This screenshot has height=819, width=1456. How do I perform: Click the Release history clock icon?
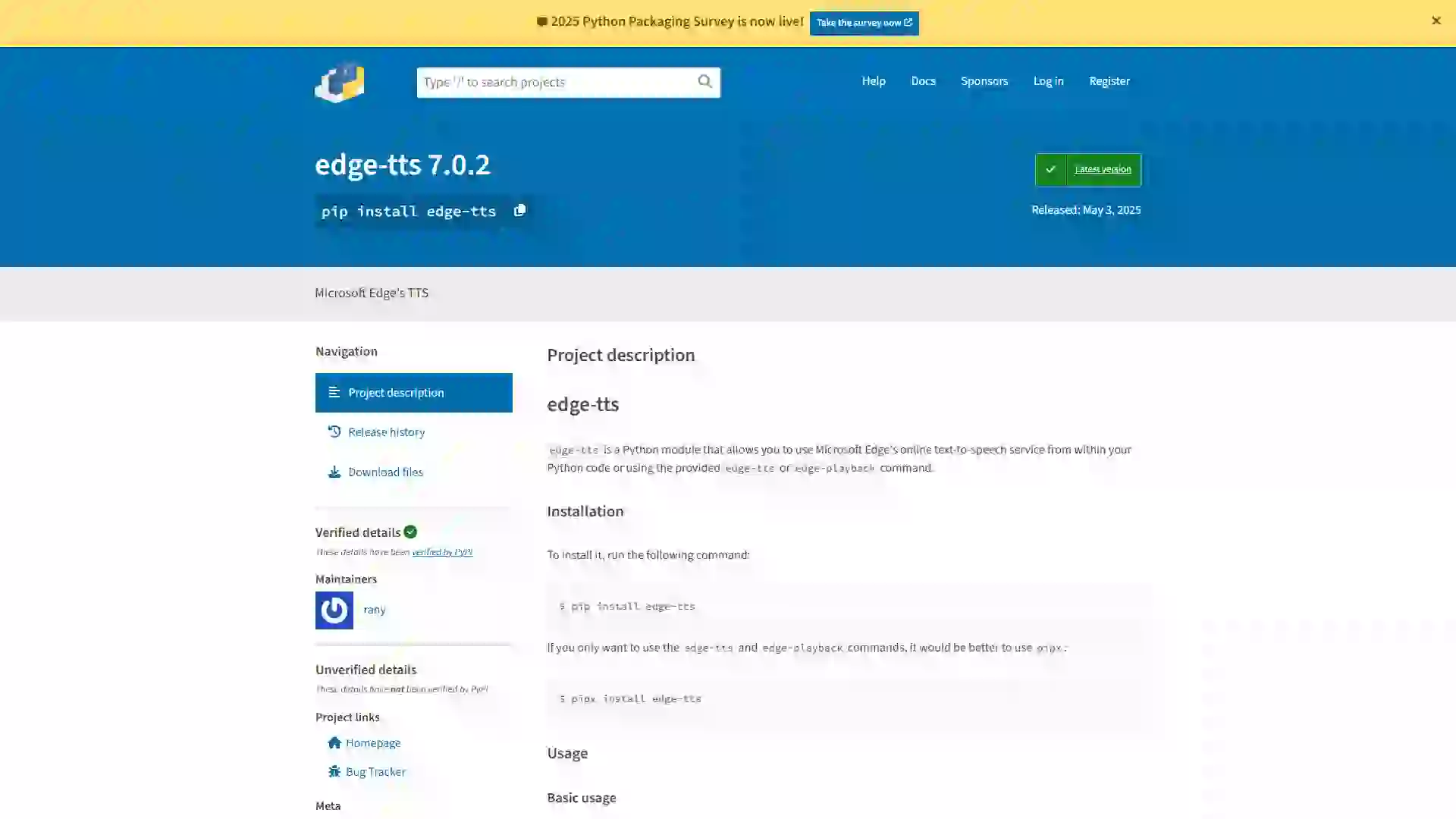click(334, 431)
